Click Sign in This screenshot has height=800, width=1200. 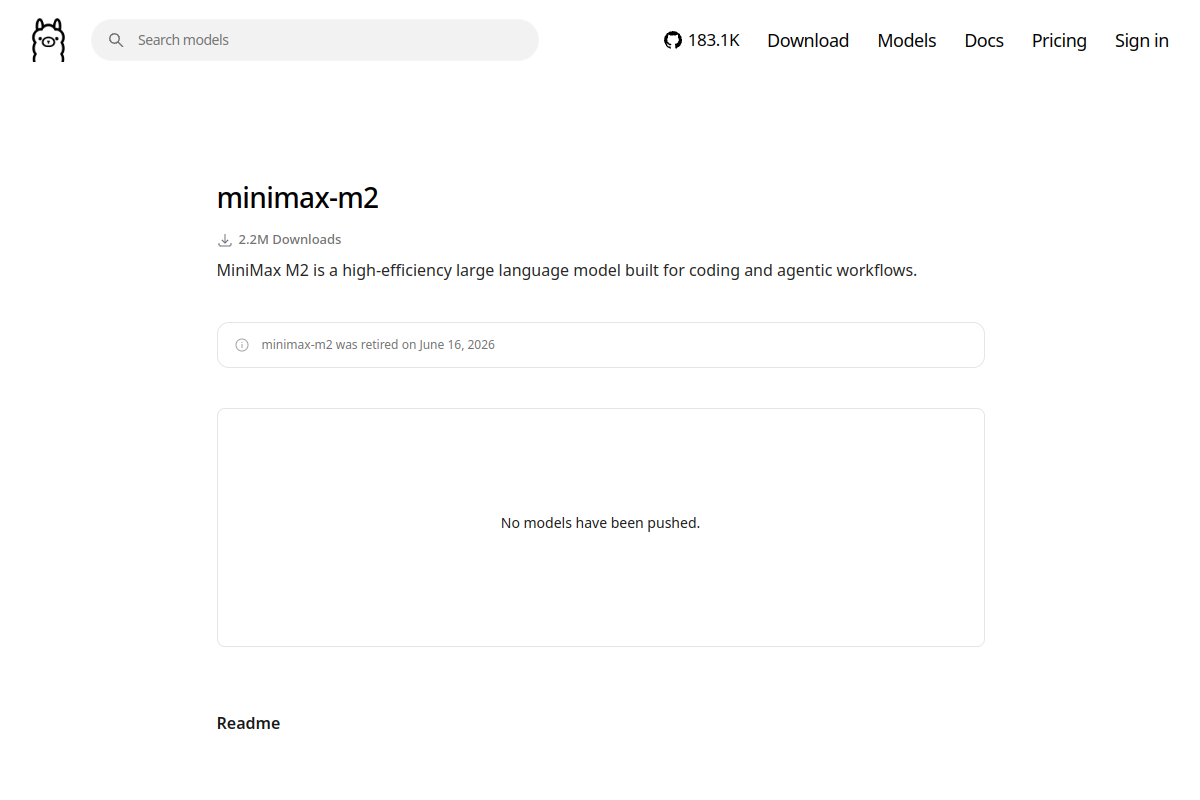click(1142, 40)
